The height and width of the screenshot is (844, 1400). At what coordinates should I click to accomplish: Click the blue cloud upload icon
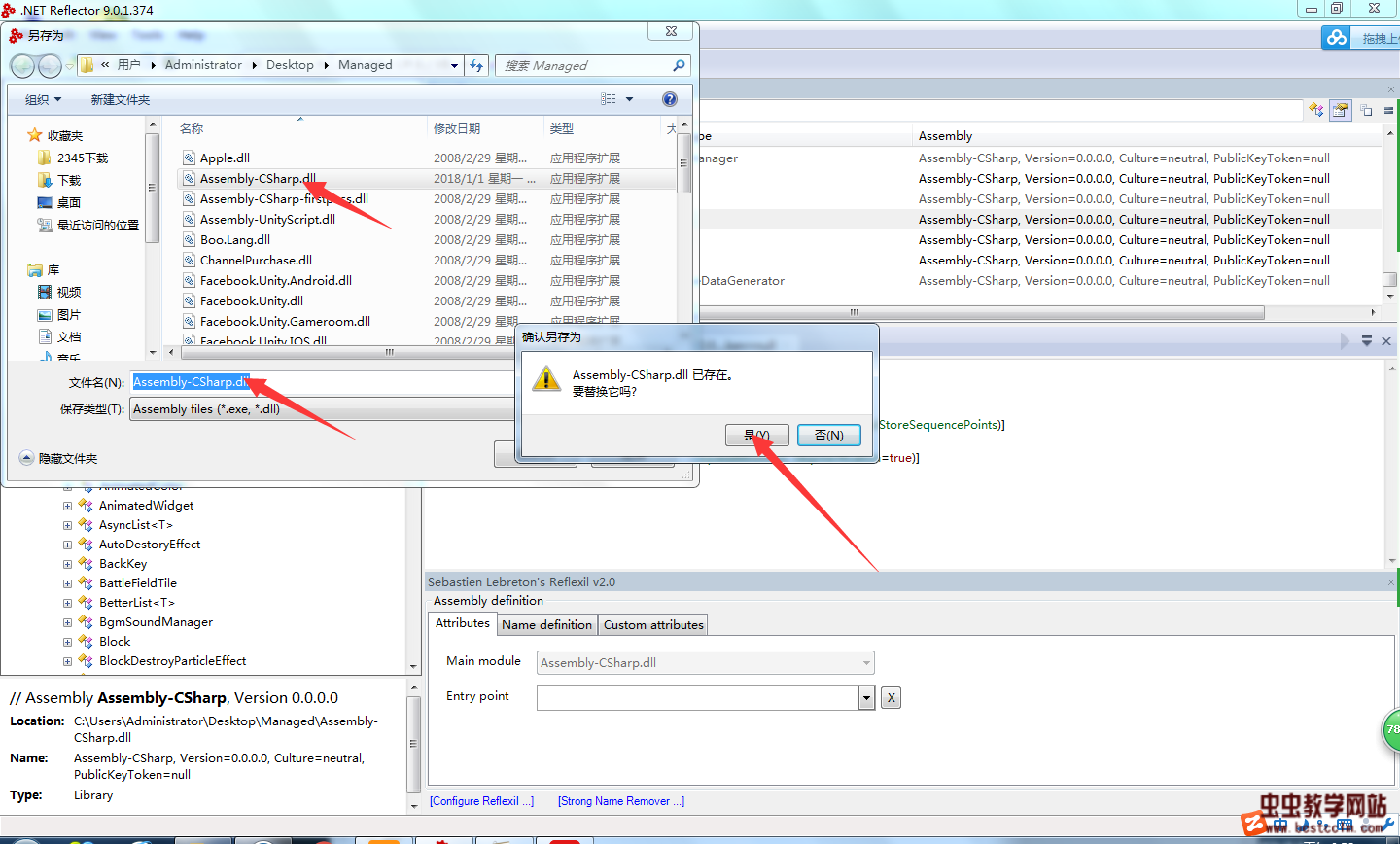coord(1337,37)
